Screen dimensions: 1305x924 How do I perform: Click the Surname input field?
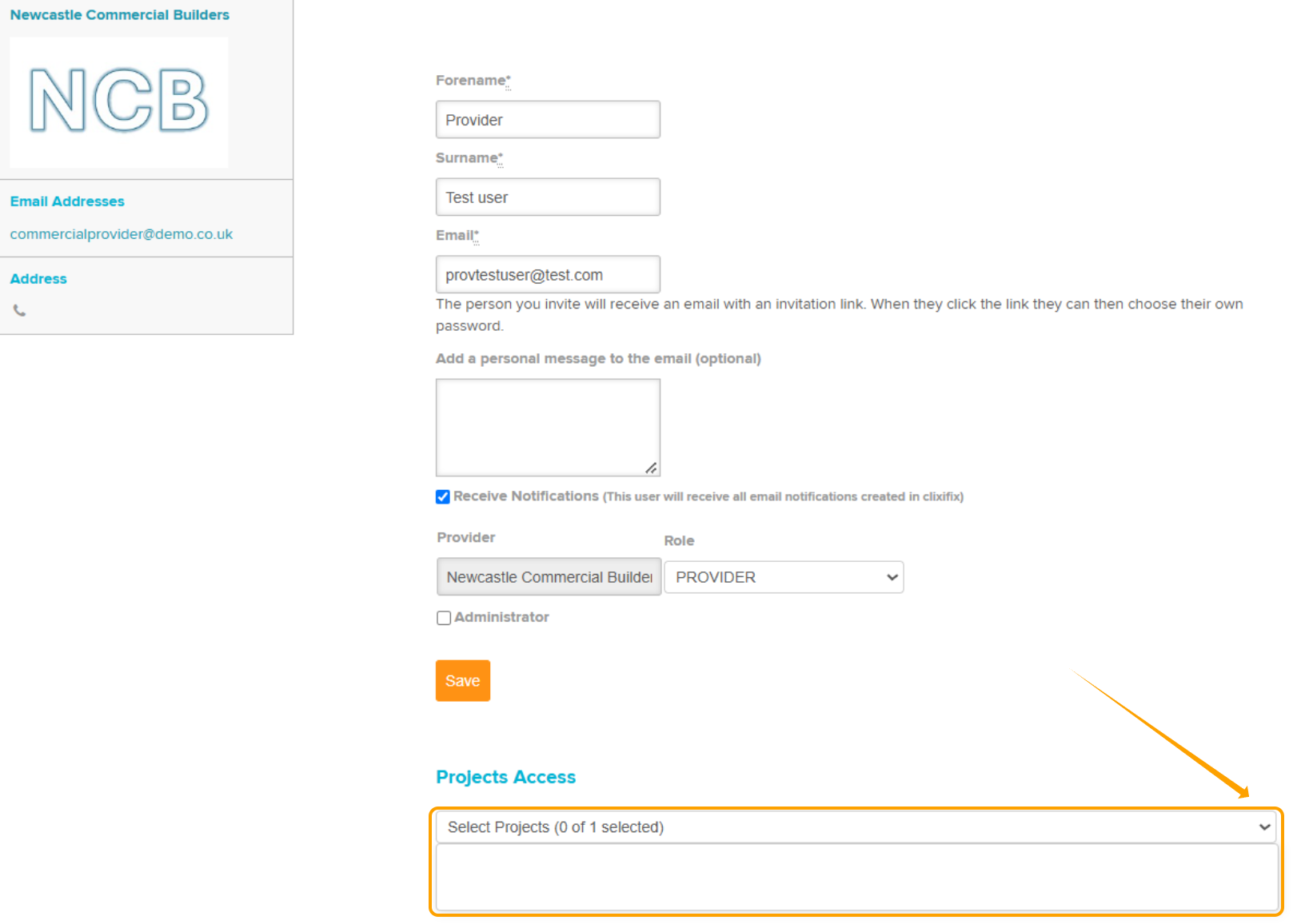pyautogui.click(x=548, y=197)
